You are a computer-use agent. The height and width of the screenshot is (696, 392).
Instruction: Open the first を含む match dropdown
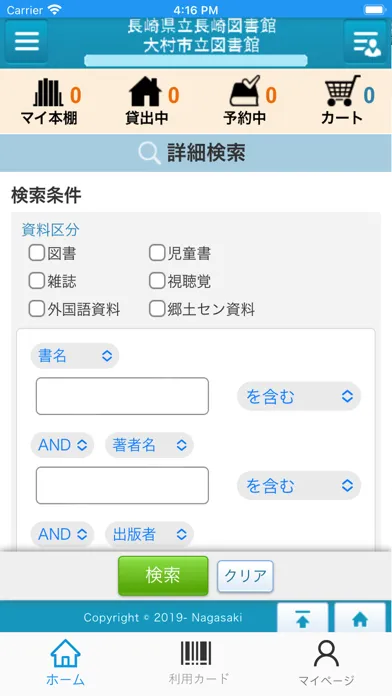pyautogui.click(x=299, y=396)
